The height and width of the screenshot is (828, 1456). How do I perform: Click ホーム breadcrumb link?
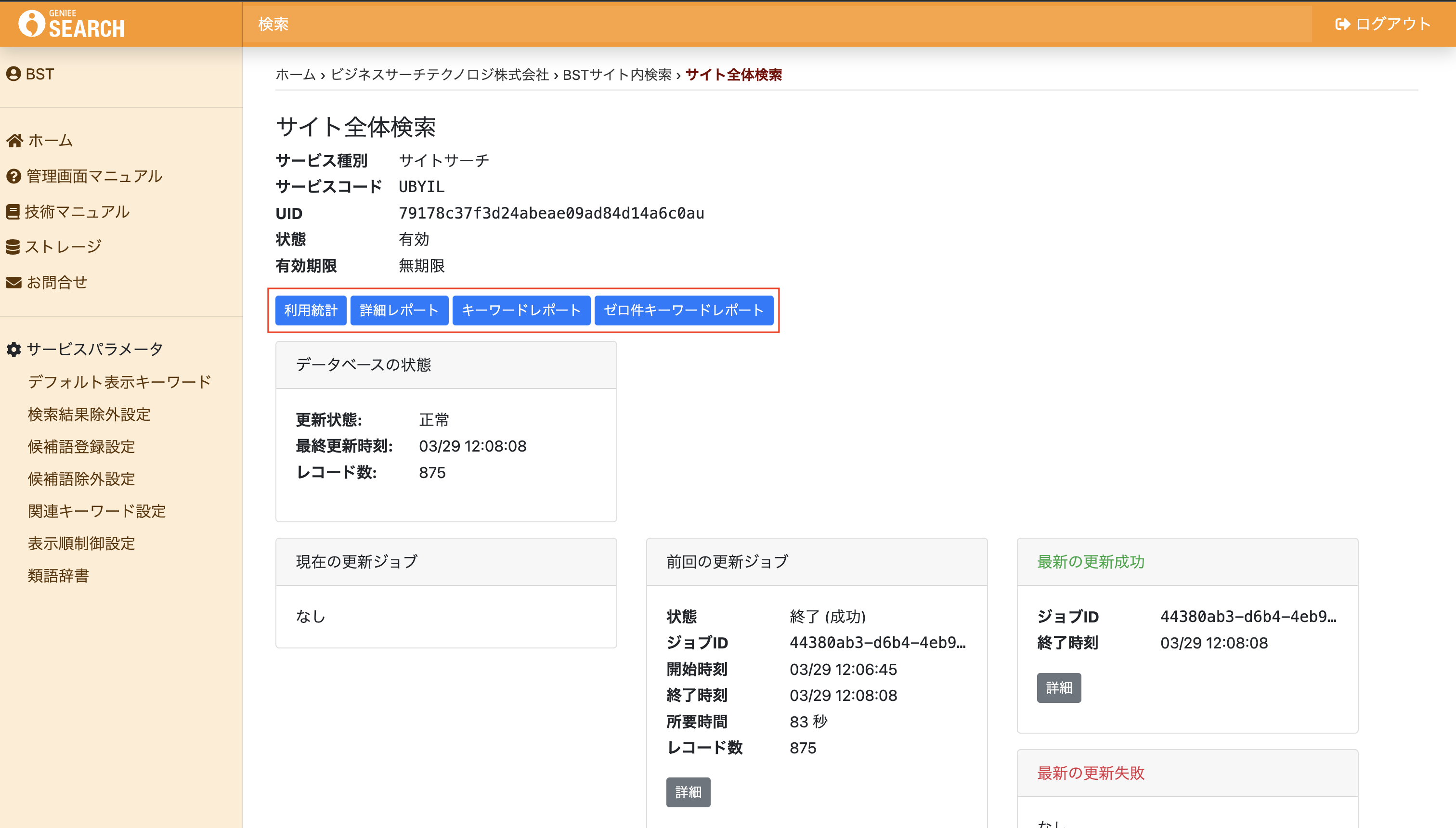pos(296,75)
